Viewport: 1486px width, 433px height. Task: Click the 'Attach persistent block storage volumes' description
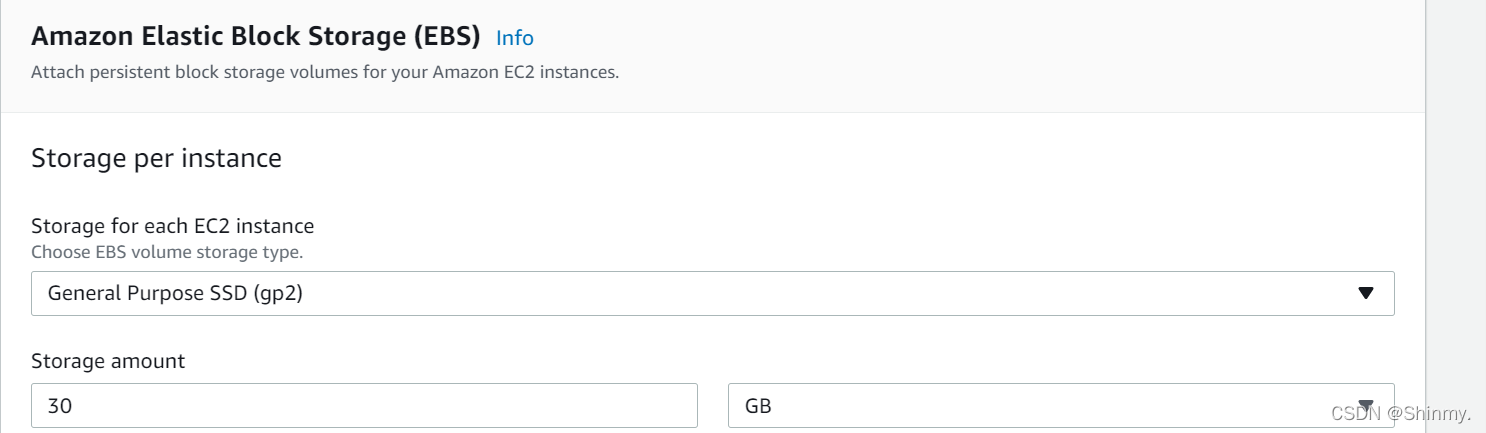(325, 73)
